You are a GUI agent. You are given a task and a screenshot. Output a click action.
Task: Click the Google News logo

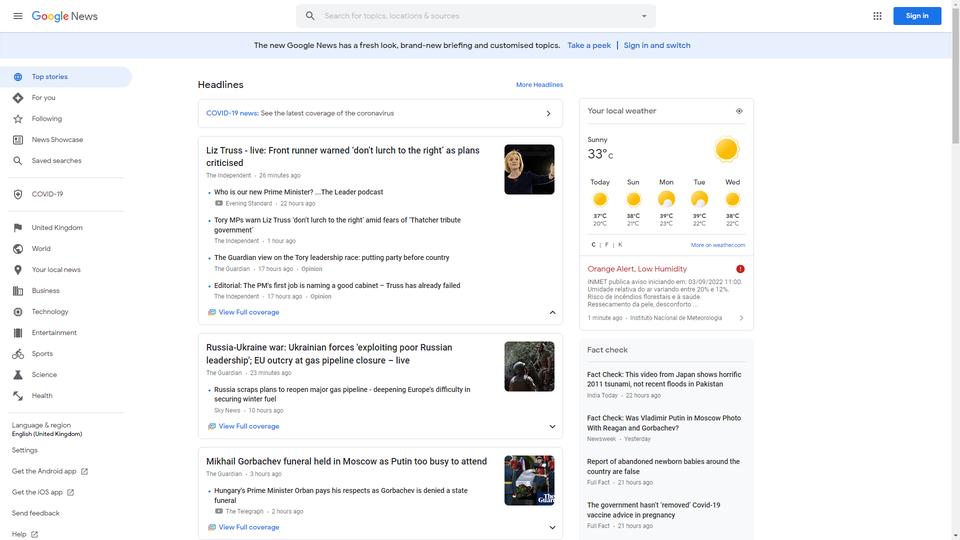pos(65,16)
